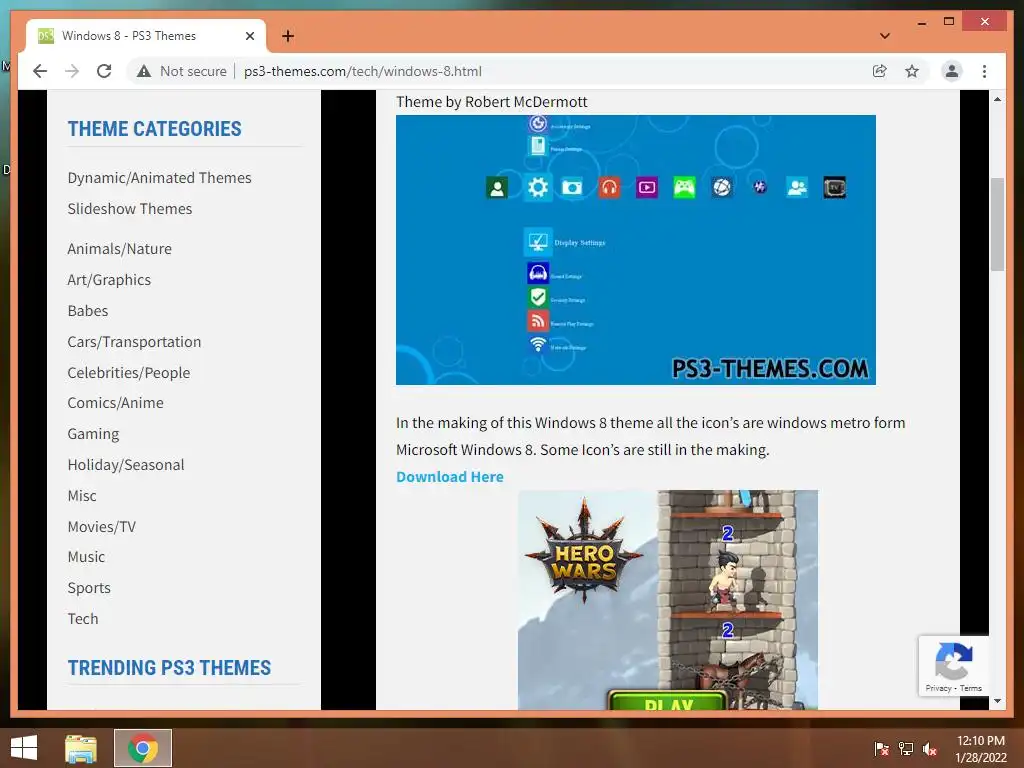The height and width of the screenshot is (768, 1024).
Task: Open Chrome profile avatar
Action: (952, 71)
